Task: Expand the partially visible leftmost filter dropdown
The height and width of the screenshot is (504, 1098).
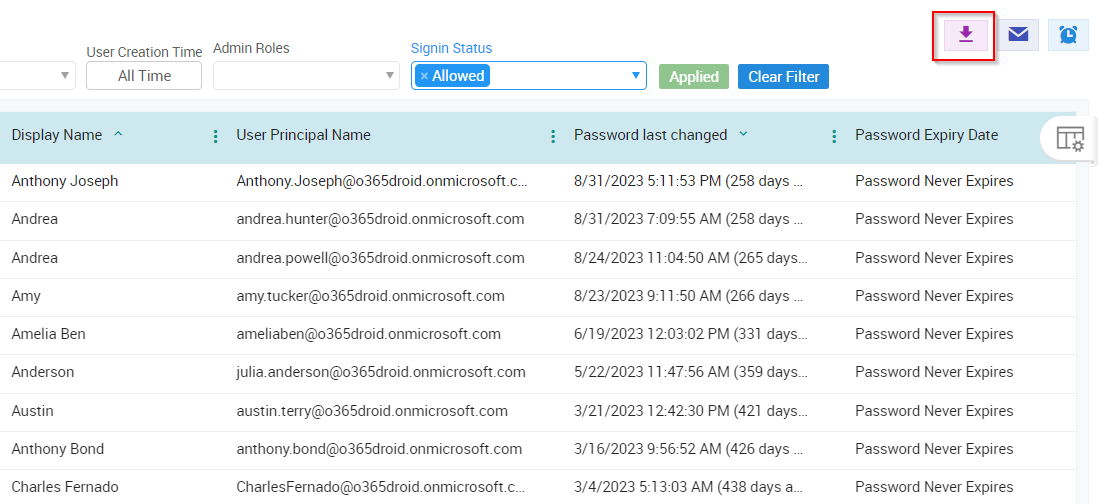Action: [65, 76]
